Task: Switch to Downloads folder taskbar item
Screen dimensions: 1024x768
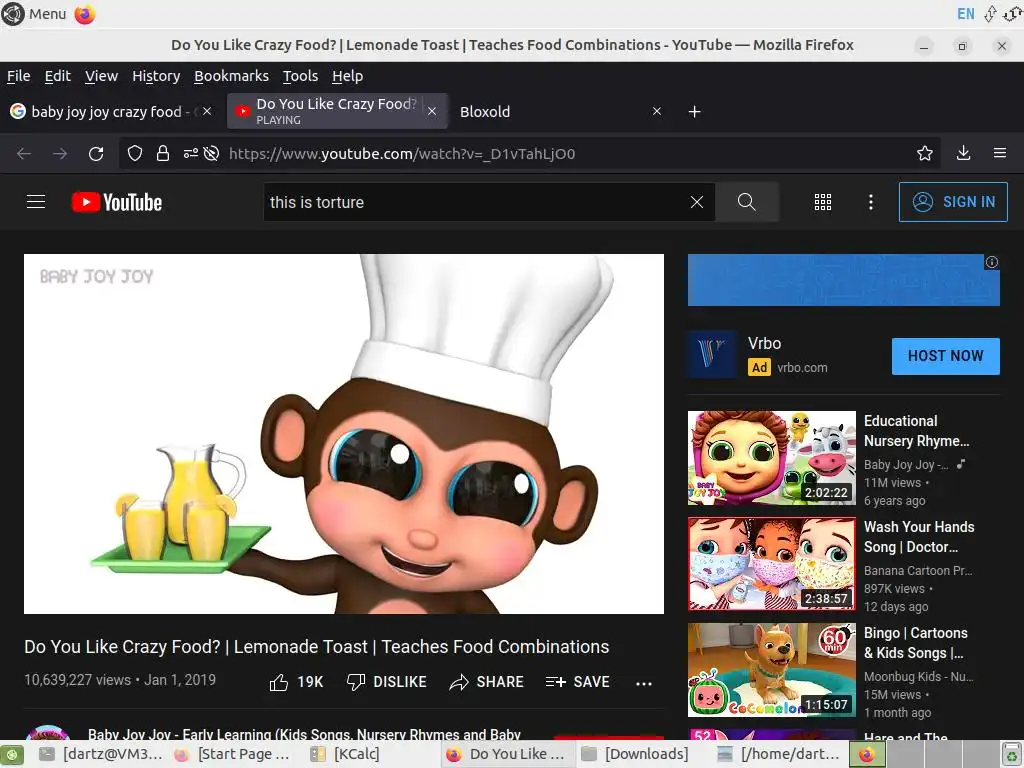Action: coord(635,754)
